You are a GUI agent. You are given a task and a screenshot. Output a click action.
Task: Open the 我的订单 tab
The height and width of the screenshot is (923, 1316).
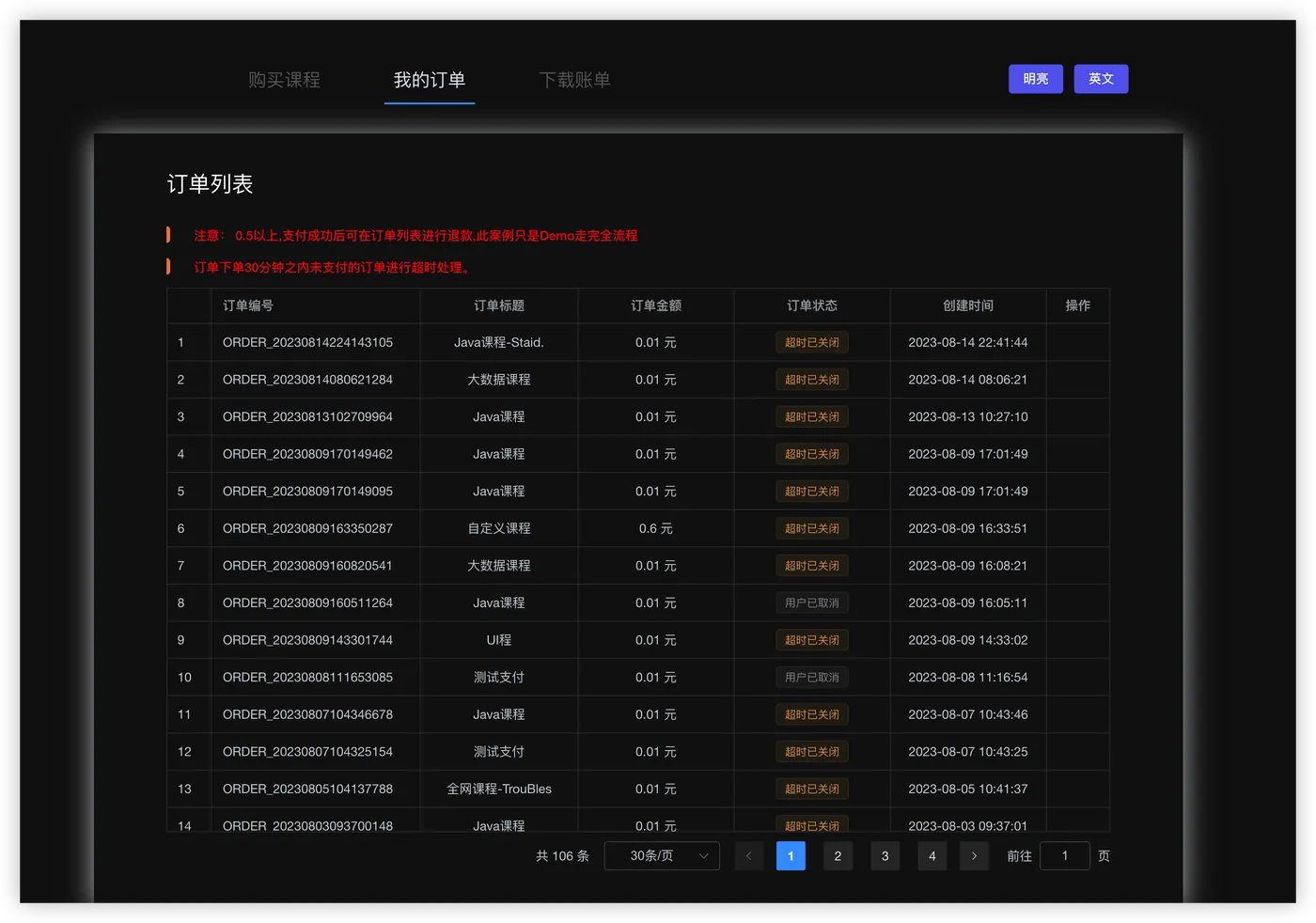pyautogui.click(x=430, y=80)
